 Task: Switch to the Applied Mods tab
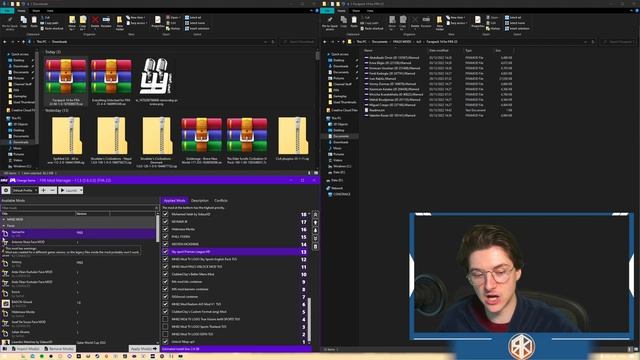click(x=174, y=200)
